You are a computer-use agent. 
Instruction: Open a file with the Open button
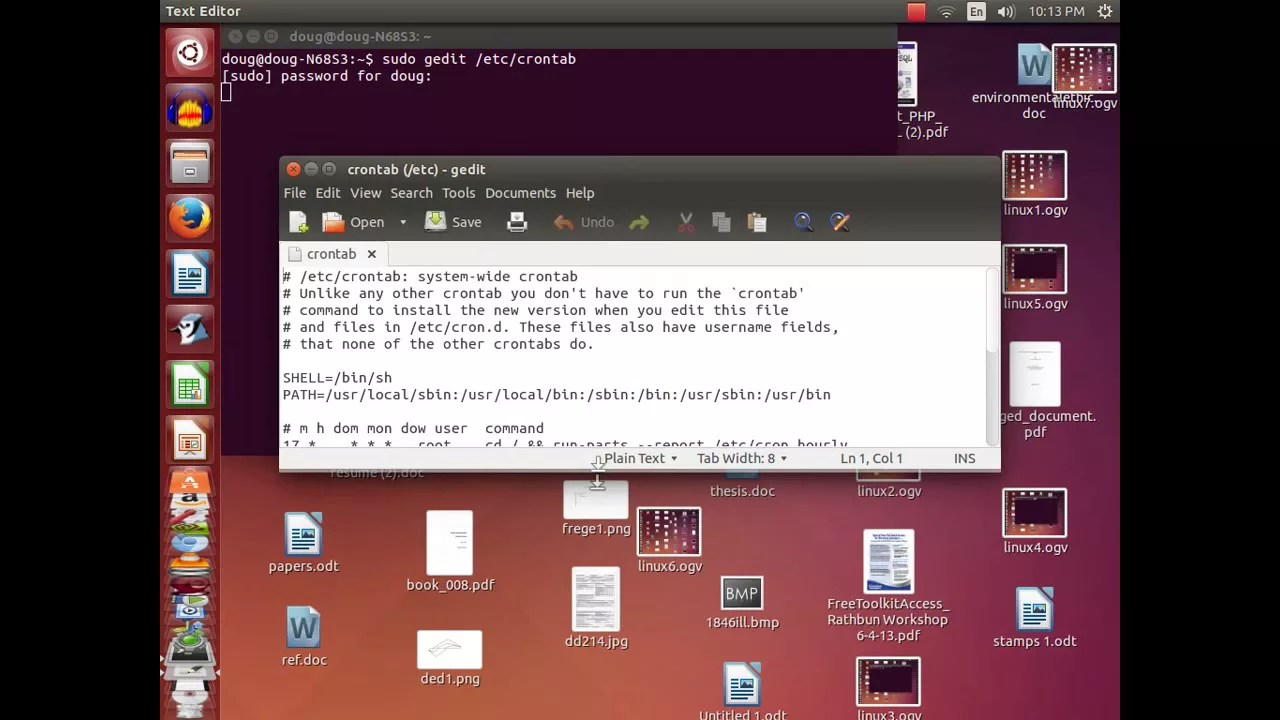click(x=354, y=222)
